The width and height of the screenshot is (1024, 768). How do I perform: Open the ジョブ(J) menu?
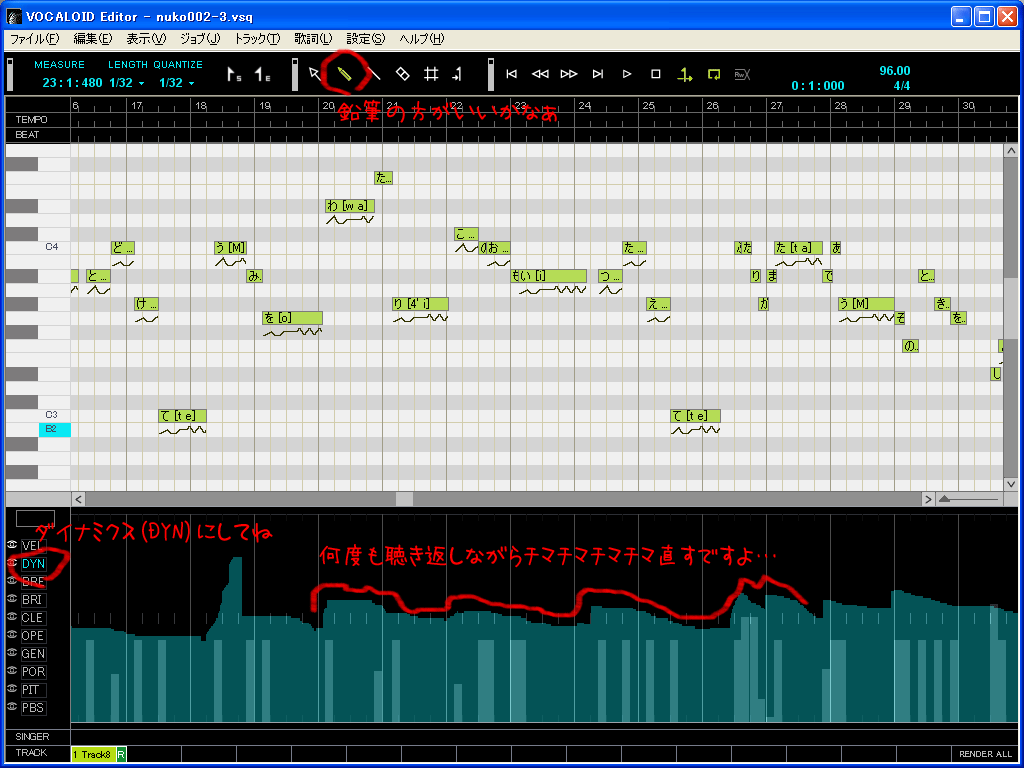(x=200, y=39)
